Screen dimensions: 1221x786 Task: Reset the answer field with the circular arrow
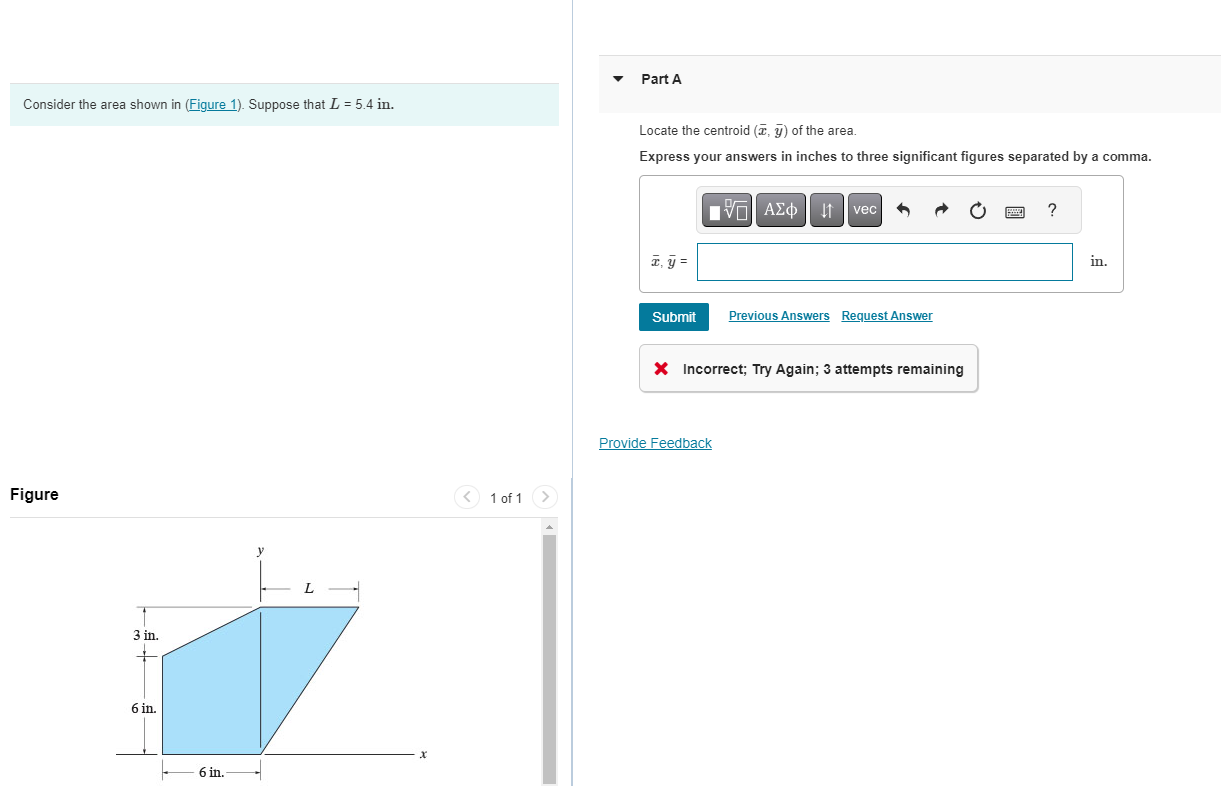pyautogui.click(x=977, y=210)
